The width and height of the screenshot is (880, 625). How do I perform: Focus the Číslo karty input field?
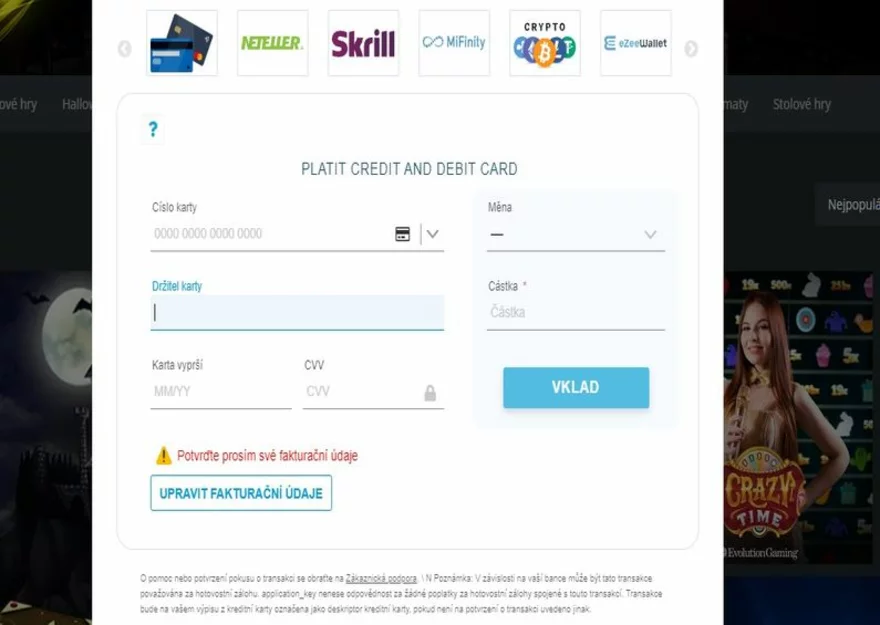tap(272, 234)
